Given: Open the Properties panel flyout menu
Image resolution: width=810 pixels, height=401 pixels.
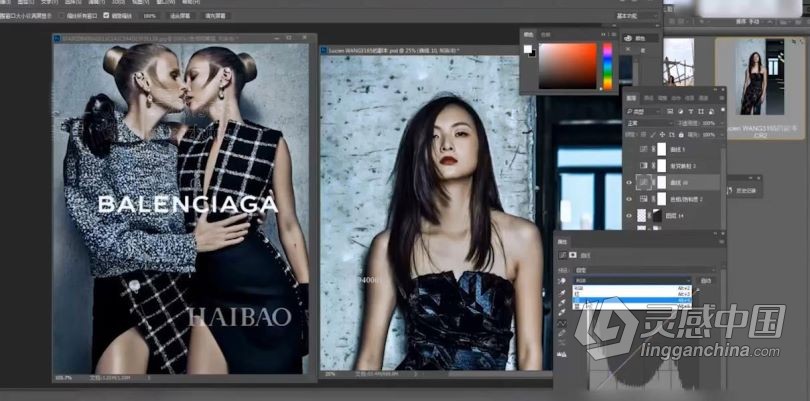Looking at the screenshot, I should pos(722,242).
